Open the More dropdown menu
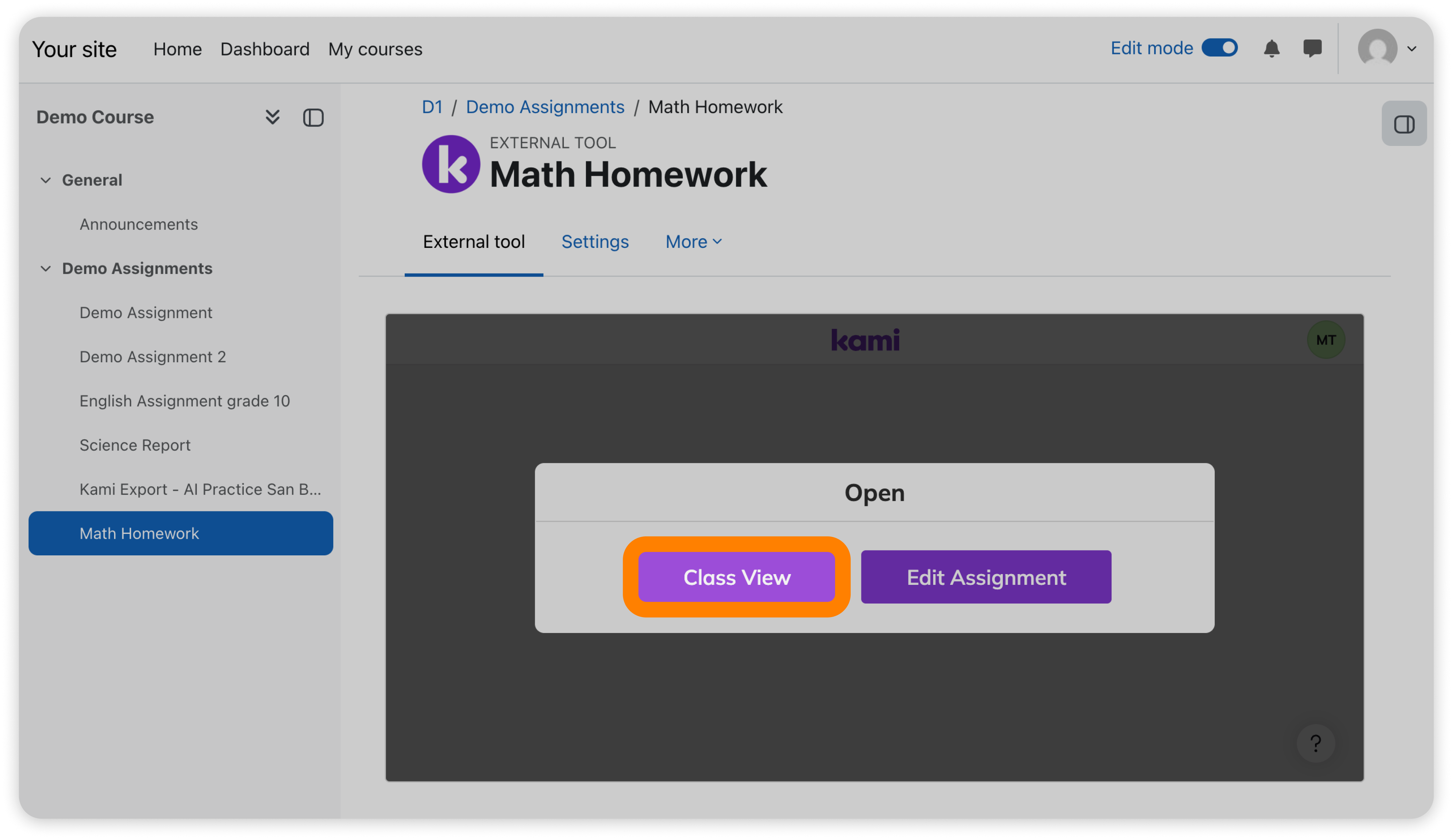 (693, 242)
